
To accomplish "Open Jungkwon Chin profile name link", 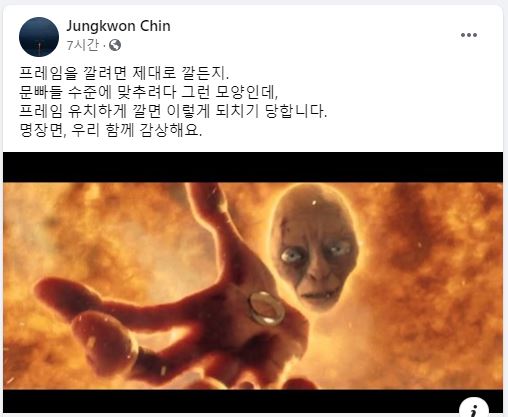I will (118, 26).
